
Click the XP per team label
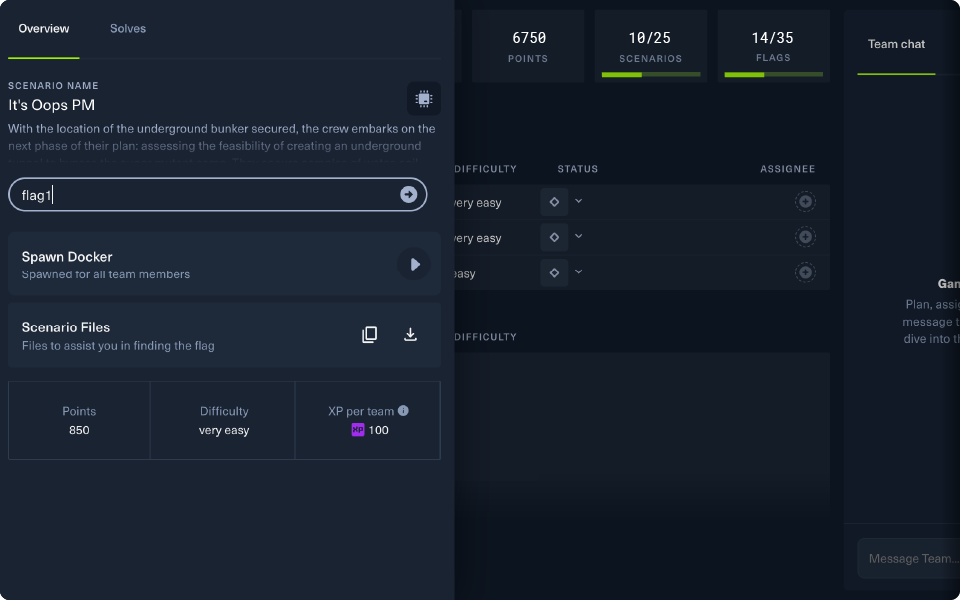click(x=361, y=411)
